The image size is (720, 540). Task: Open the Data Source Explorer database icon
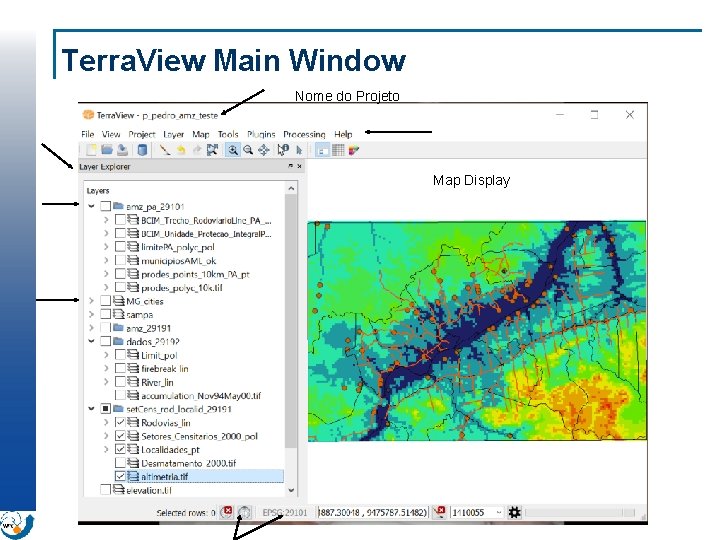(x=142, y=150)
